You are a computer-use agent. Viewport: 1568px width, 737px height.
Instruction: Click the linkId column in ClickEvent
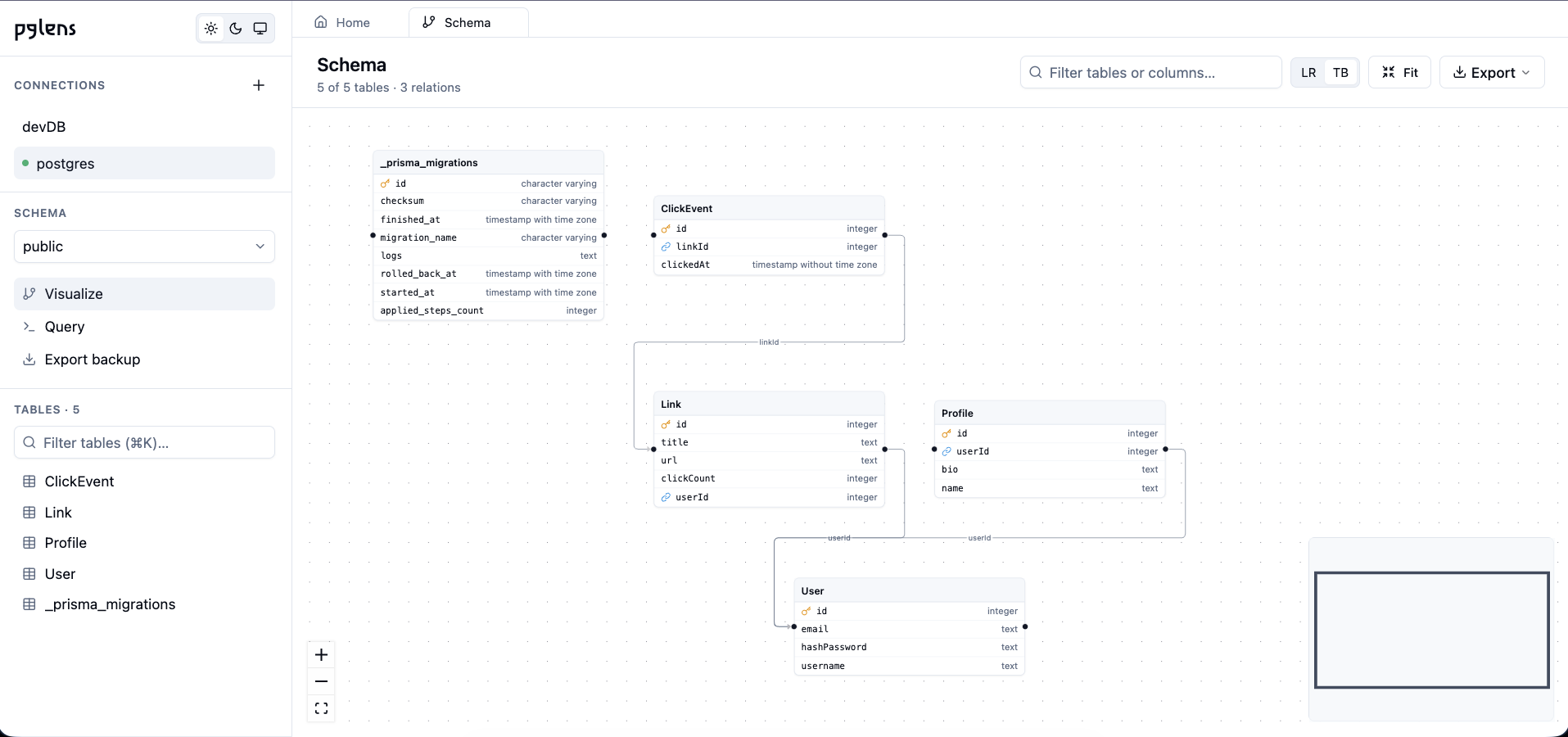tap(769, 246)
